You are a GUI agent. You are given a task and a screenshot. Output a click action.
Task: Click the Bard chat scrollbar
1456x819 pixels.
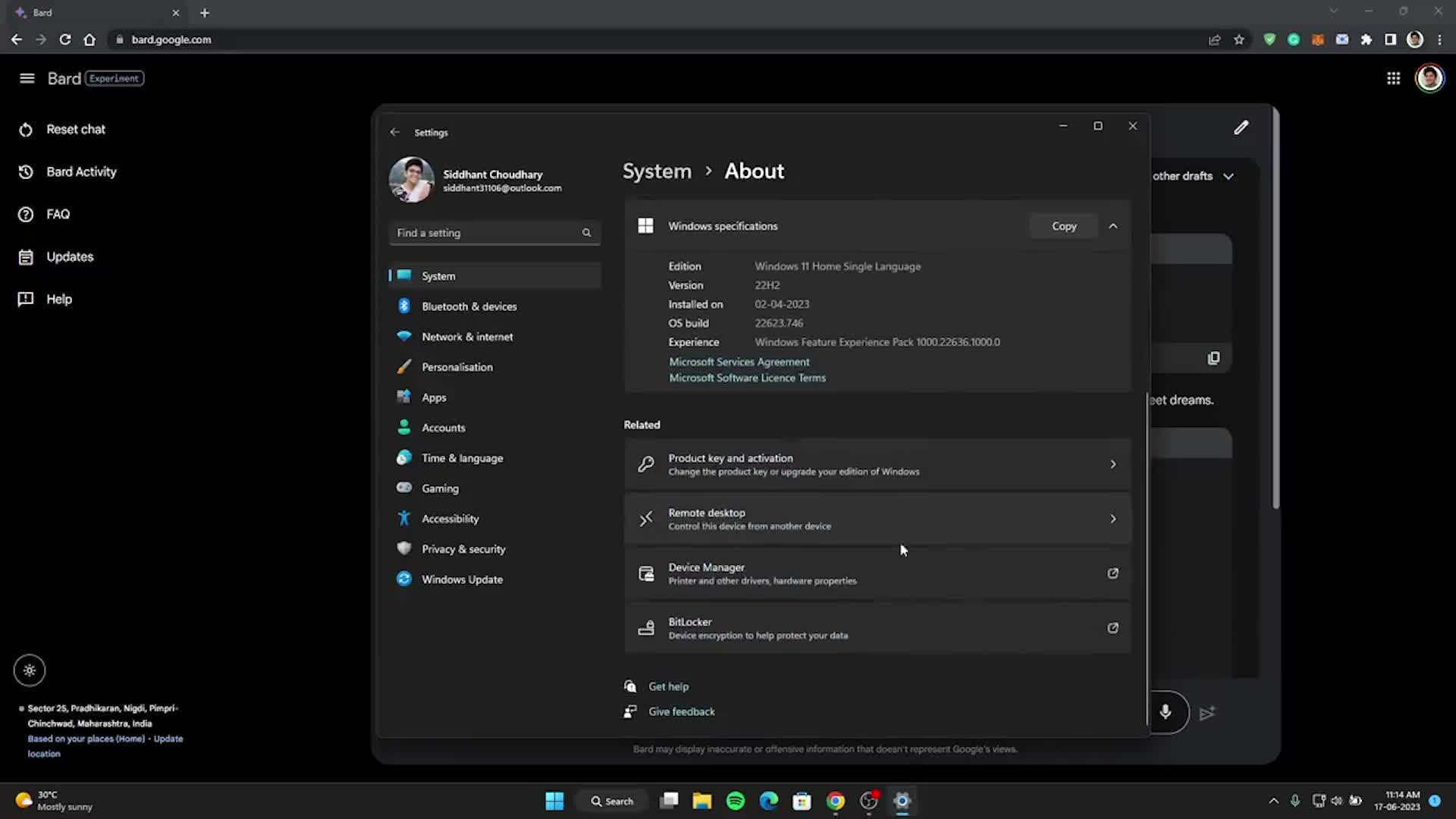point(1276,309)
